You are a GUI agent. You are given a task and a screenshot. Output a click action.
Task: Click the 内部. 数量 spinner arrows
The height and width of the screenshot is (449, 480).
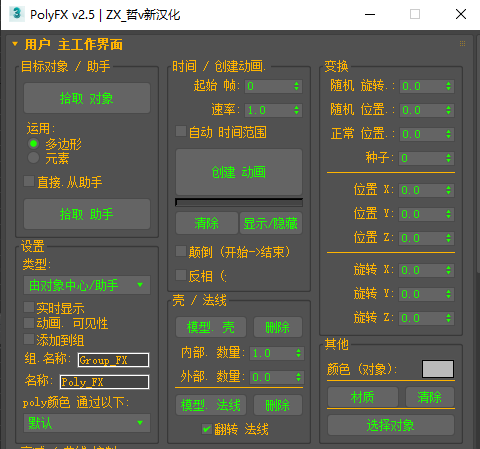pos(299,353)
